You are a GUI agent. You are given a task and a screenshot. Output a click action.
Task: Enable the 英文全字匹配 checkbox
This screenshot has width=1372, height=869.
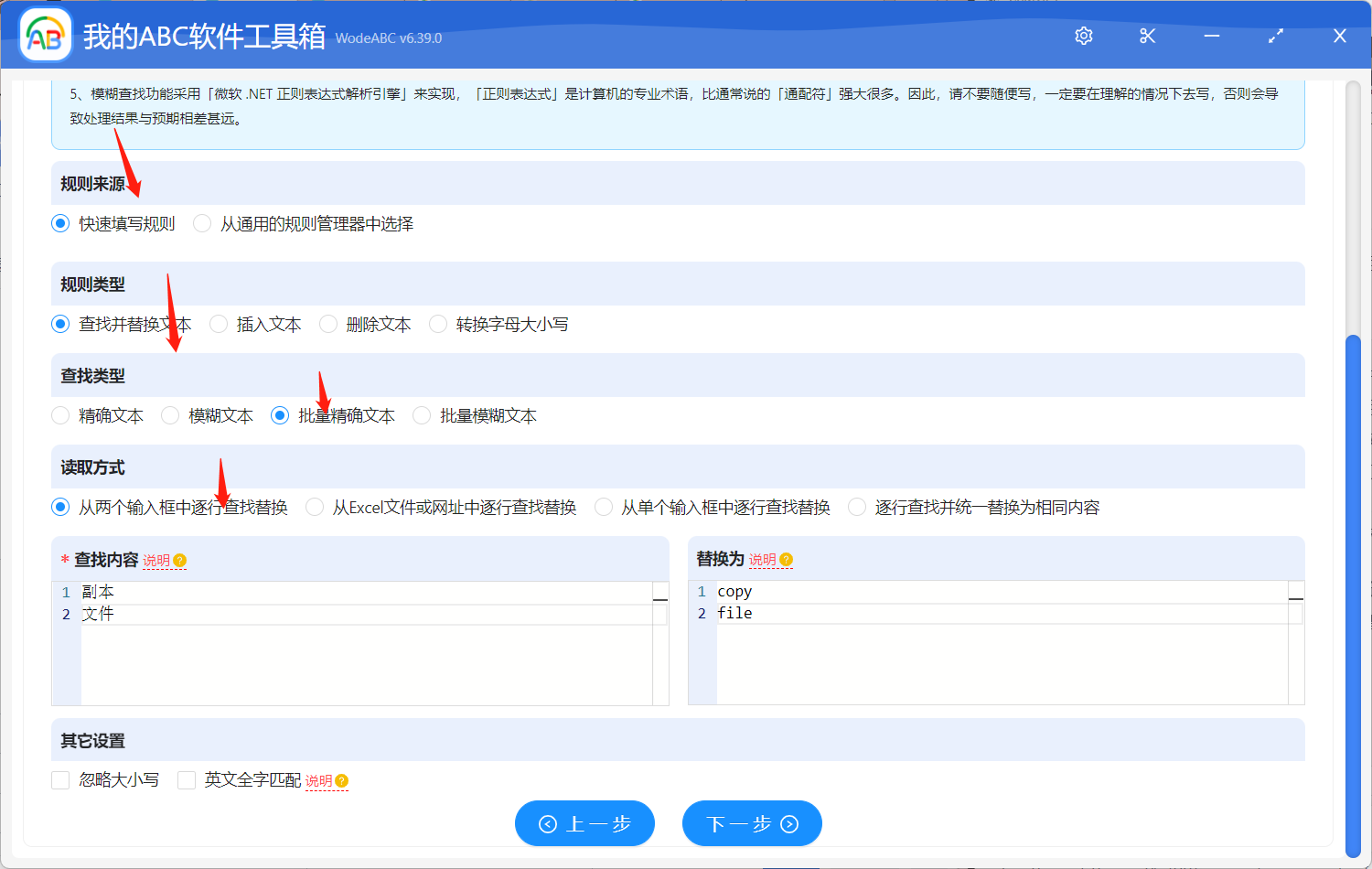point(187,779)
